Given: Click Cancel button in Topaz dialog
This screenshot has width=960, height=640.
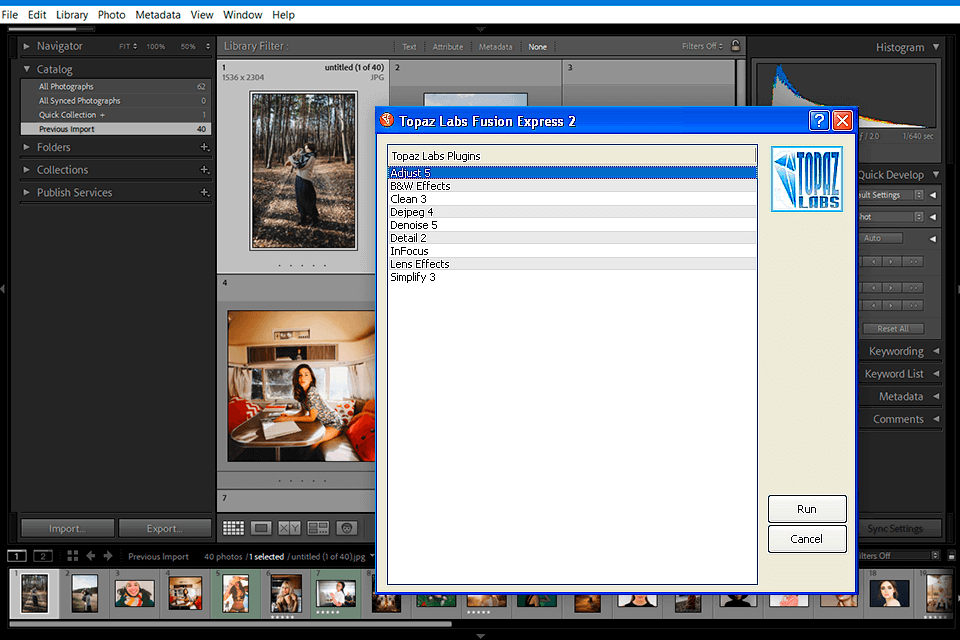Looking at the screenshot, I should click(x=807, y=539).
